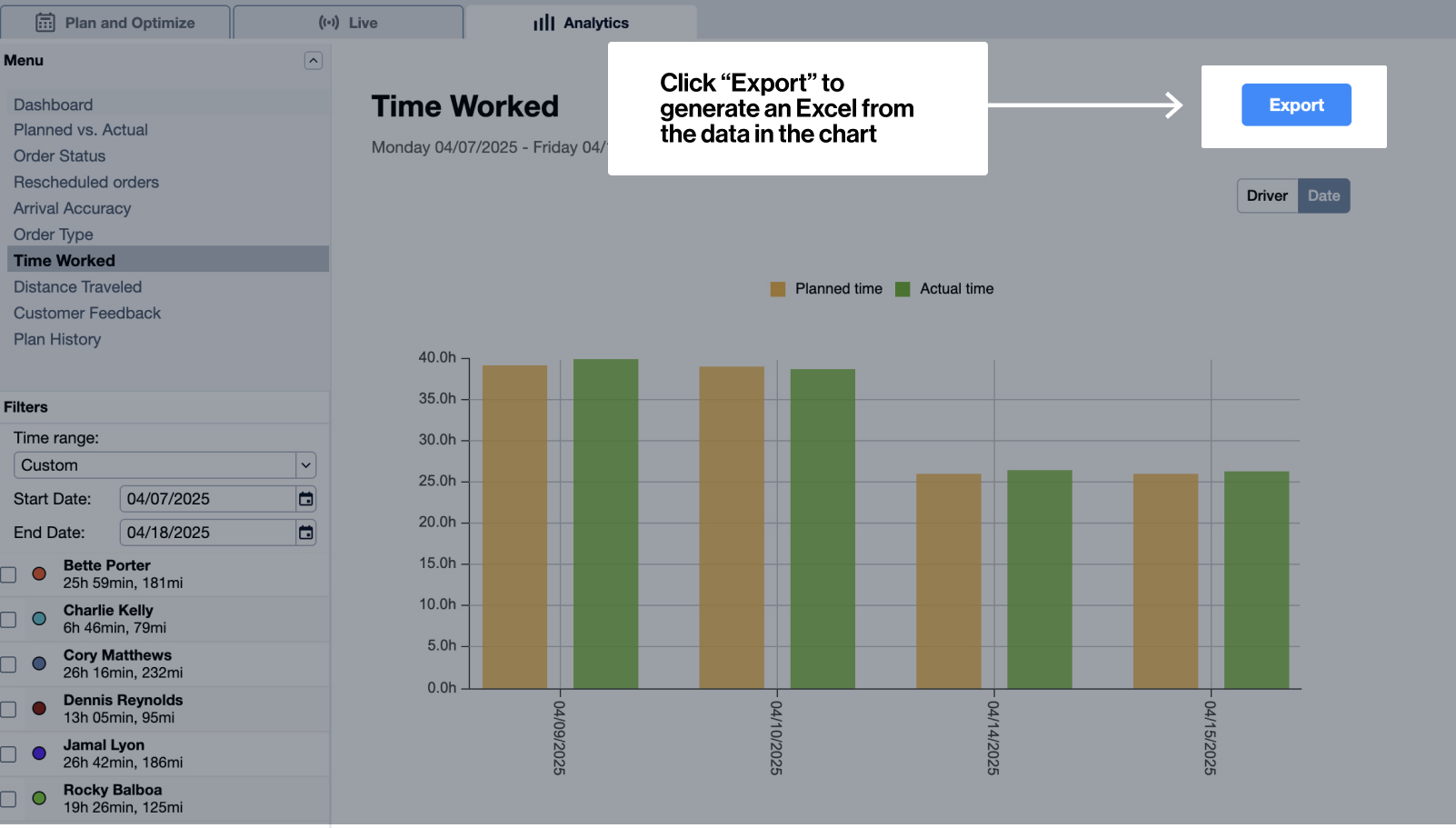
Task: Check the checkbox next to Bette Porter
Action: (8, 574)
